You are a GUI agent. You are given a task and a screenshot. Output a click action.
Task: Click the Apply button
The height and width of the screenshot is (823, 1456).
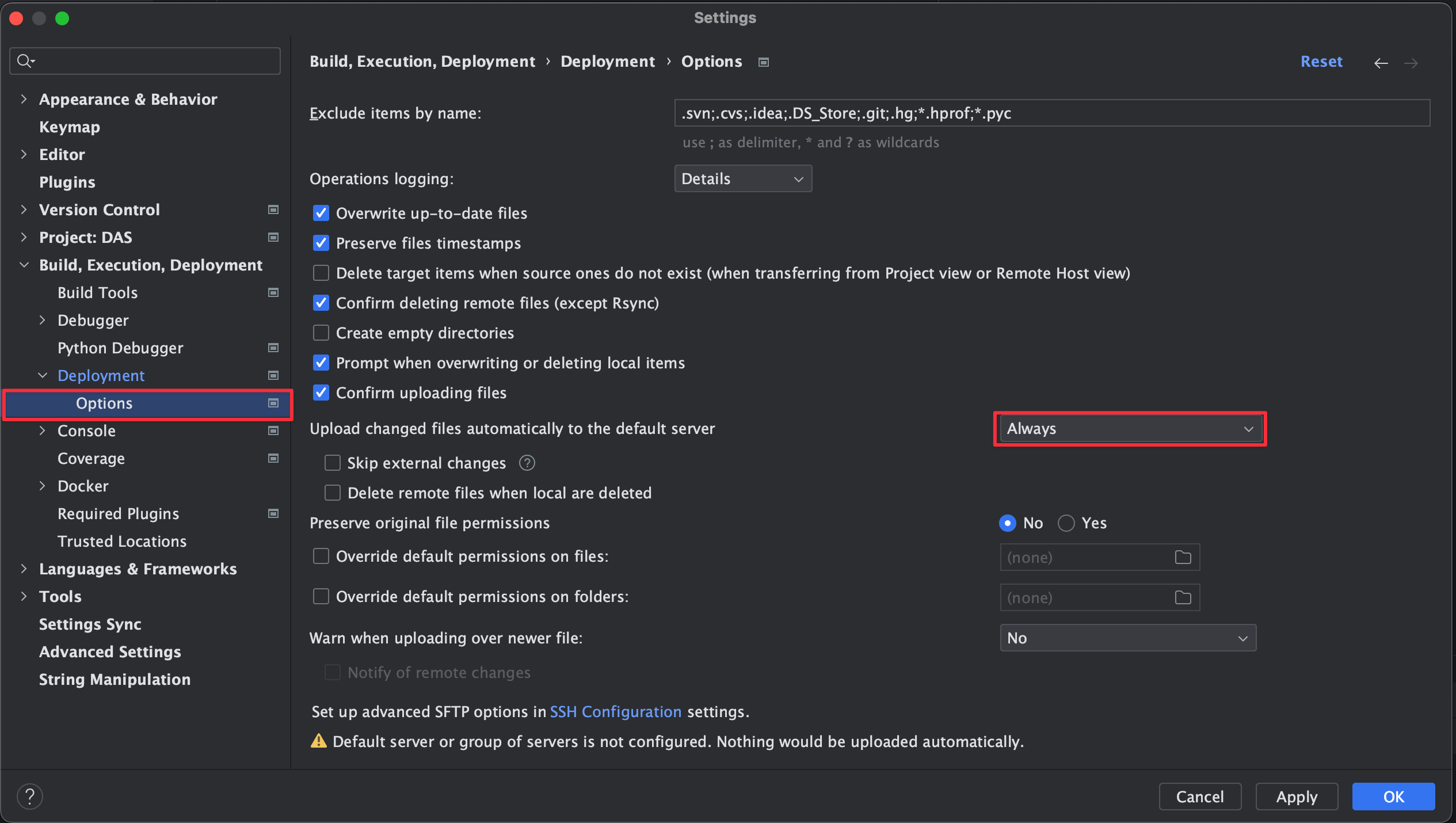point(1296,797)
